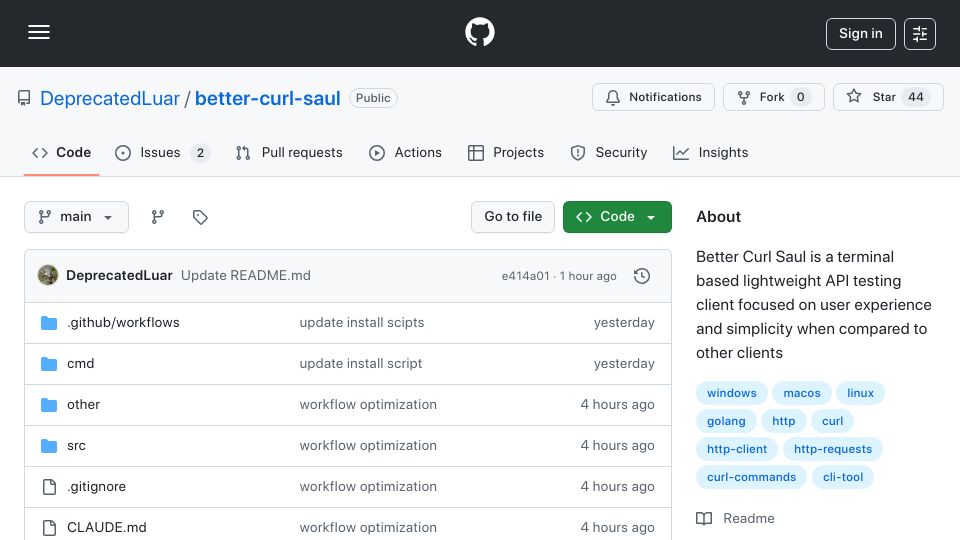Click the src folder icon
The height and width of the screenshot is (540, 960).
(x=49, y=446)
